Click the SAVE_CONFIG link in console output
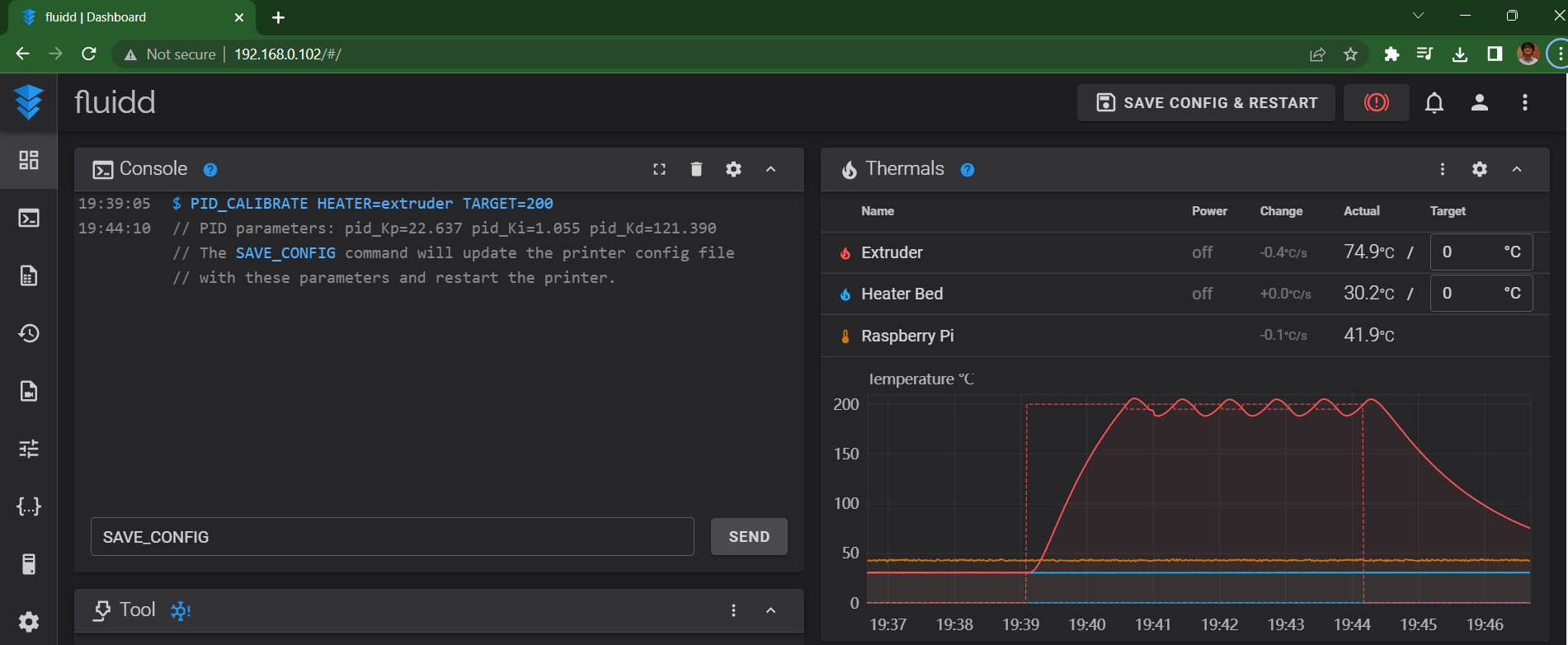 (285, 253)
